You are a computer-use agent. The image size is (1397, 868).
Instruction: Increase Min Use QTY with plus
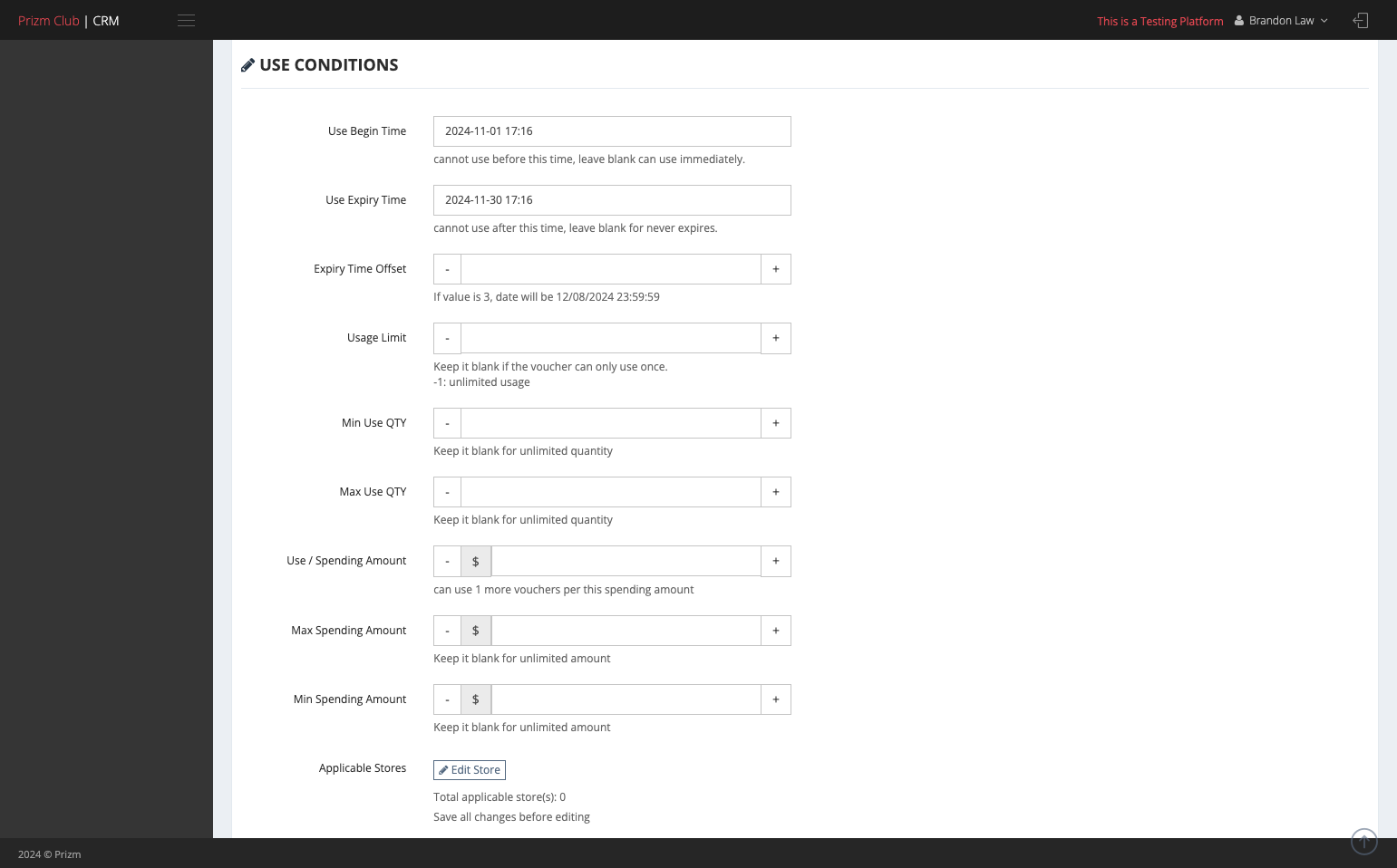coord(776,423)
